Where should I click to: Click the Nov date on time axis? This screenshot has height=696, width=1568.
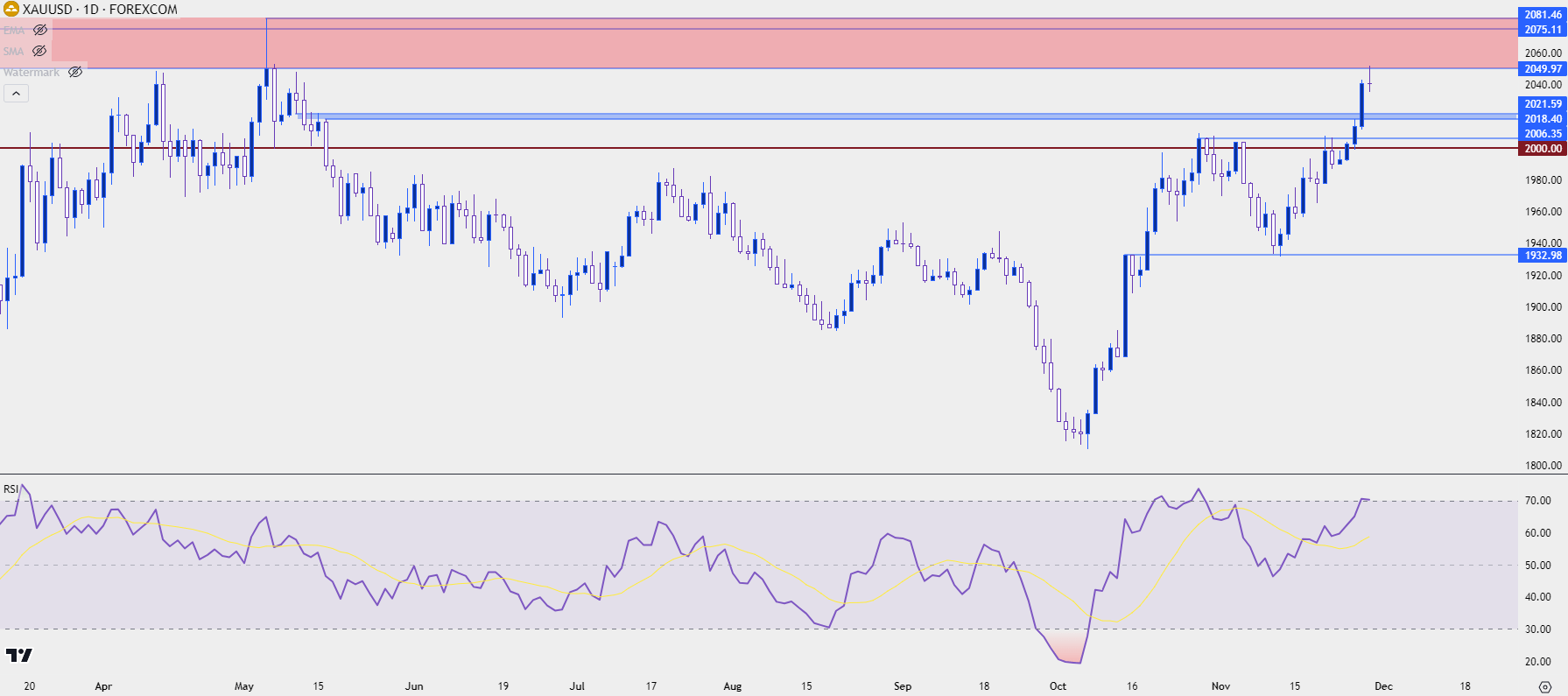[x=1220, y=686]
